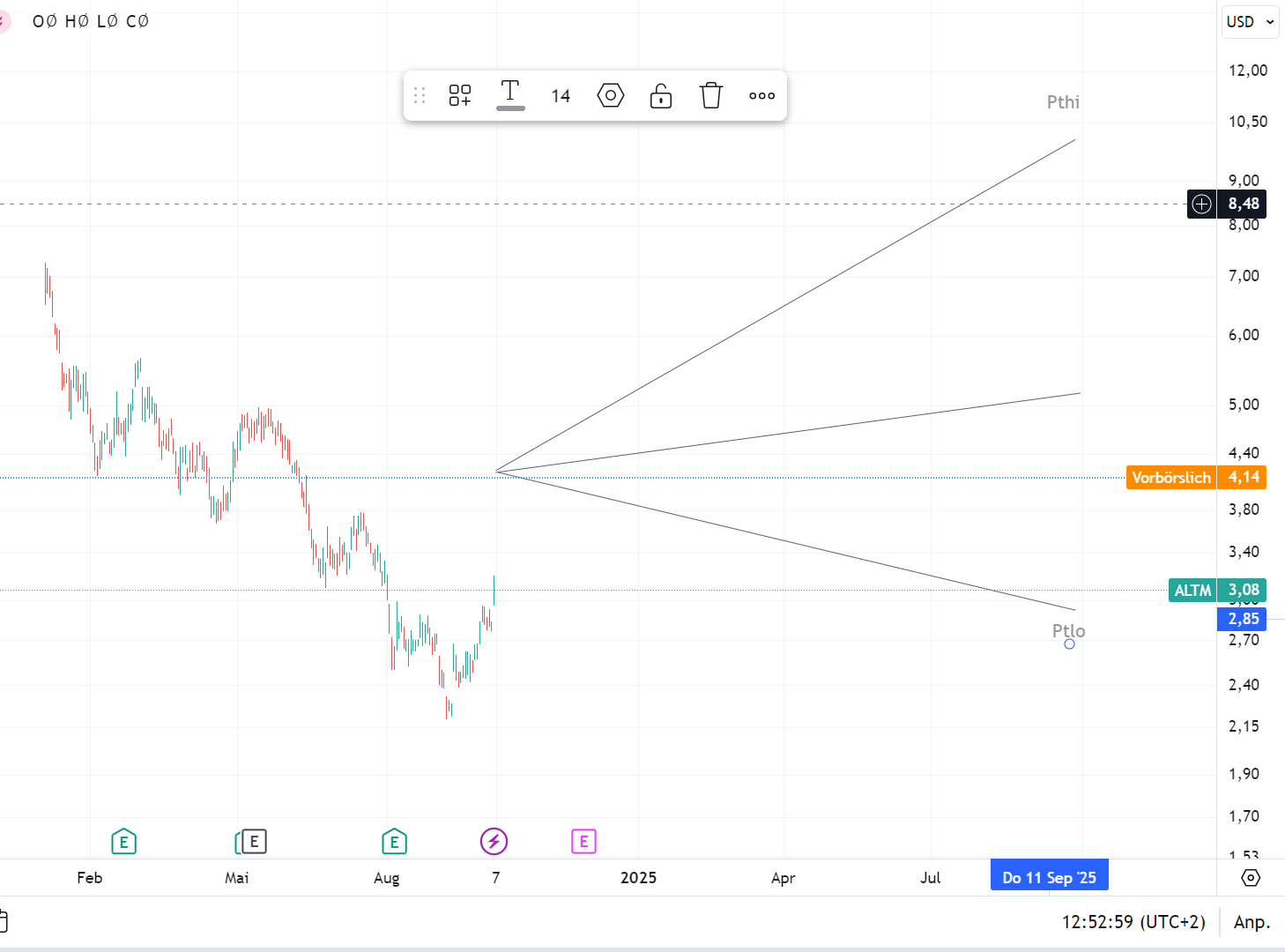The width and height of the screenshot is (1285, 952).
Task: Open timezone menu at 12:52:59 (UTC+2)
Action: (1133, 922)
